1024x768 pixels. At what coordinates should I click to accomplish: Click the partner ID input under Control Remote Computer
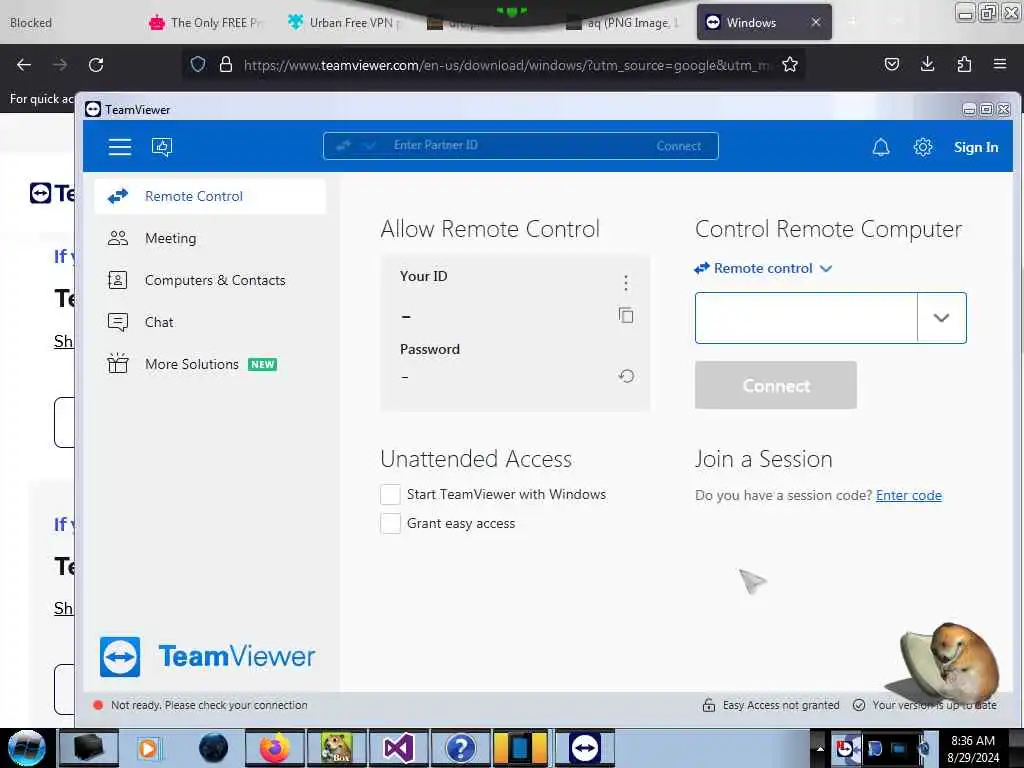806,318
